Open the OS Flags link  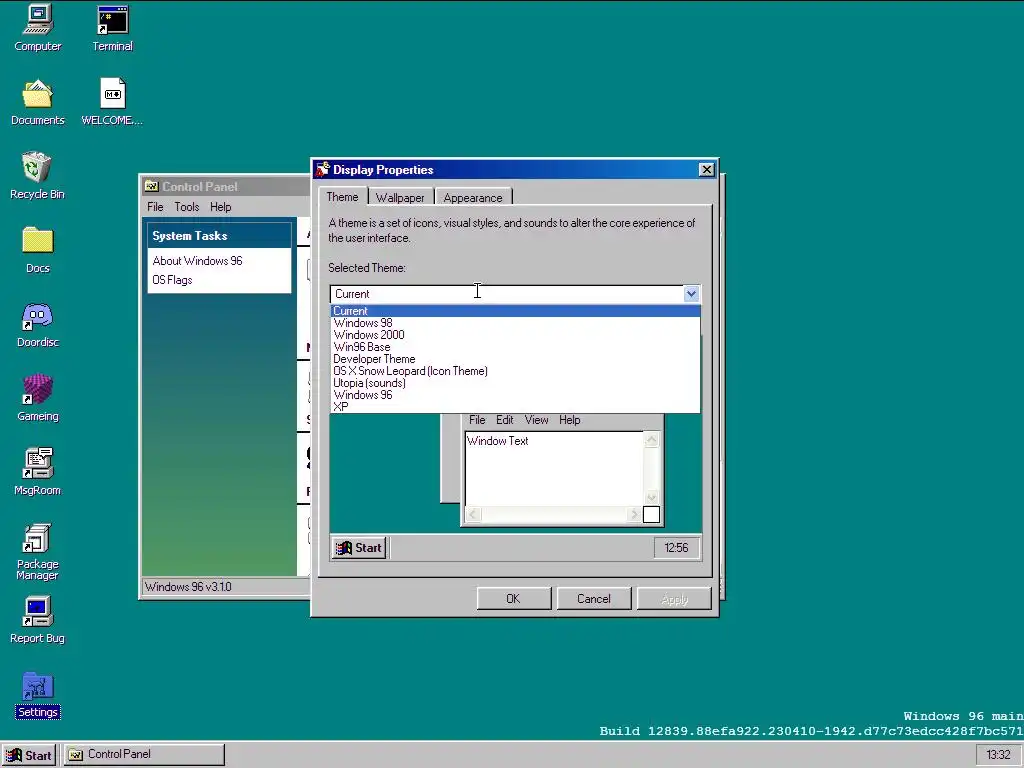(x=172, y=280)
